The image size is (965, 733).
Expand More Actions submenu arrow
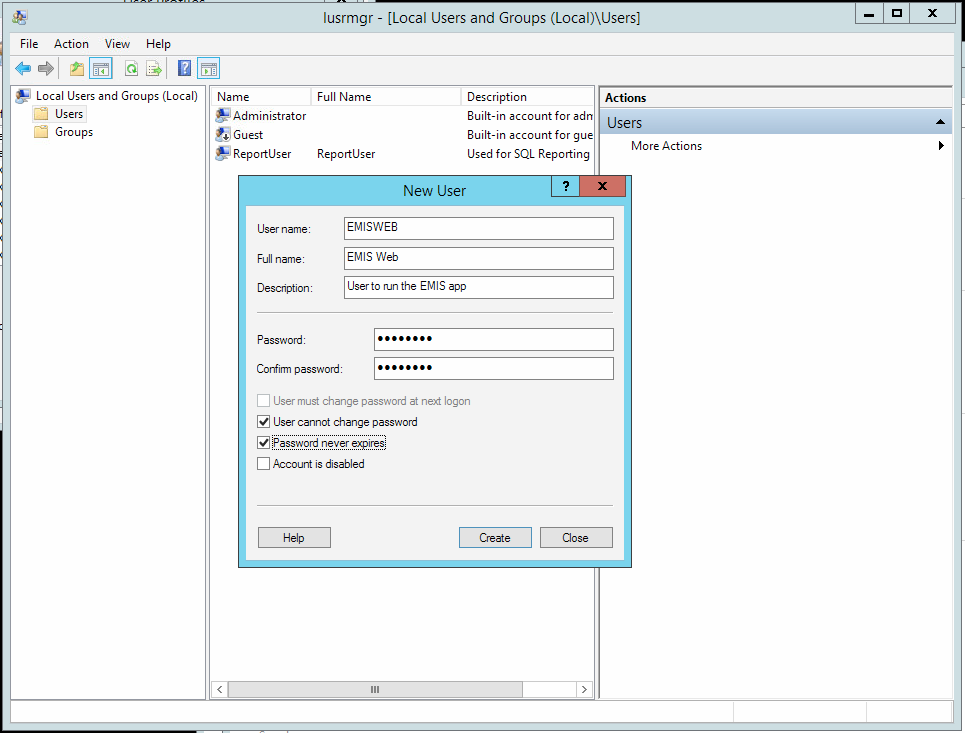pos(941,146)
